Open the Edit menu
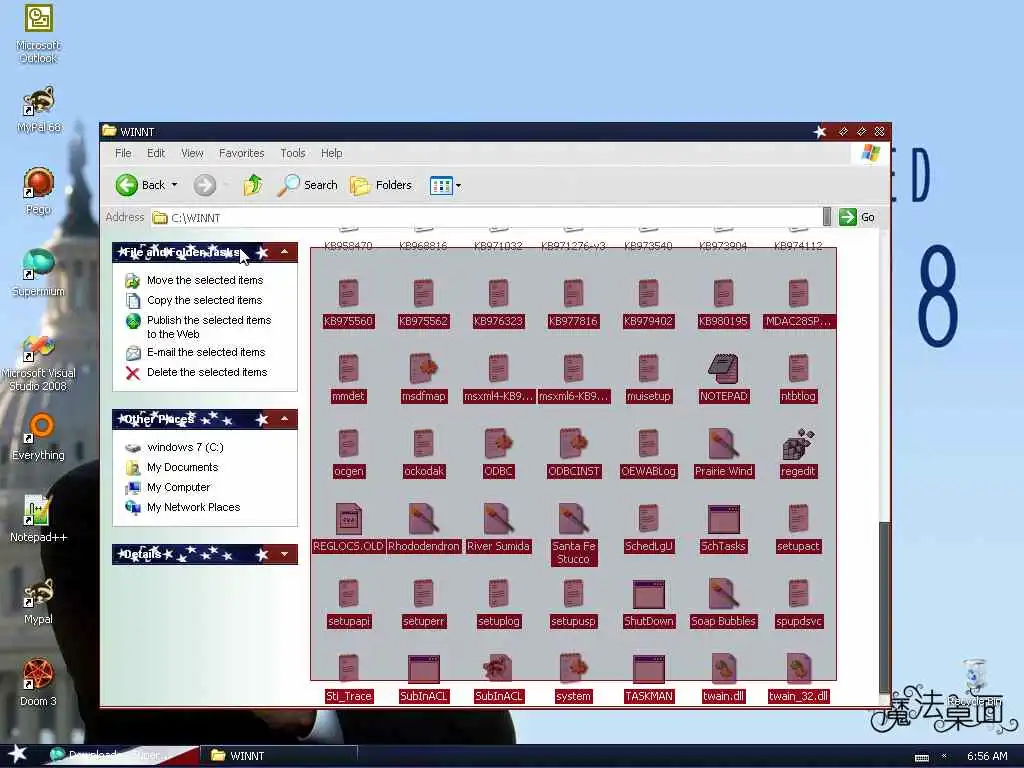This screenshot has width=1024, height=768. tap(155, 153)
